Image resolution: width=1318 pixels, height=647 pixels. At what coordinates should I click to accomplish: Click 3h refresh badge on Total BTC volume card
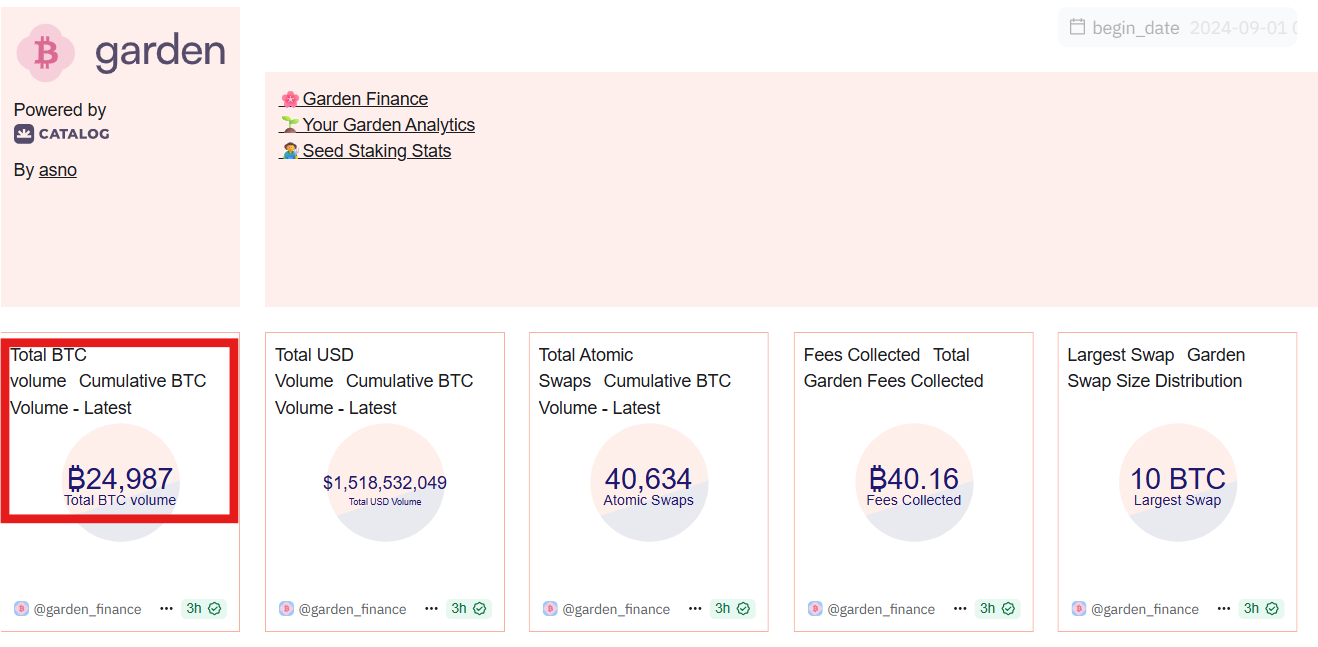pos(204,608)
